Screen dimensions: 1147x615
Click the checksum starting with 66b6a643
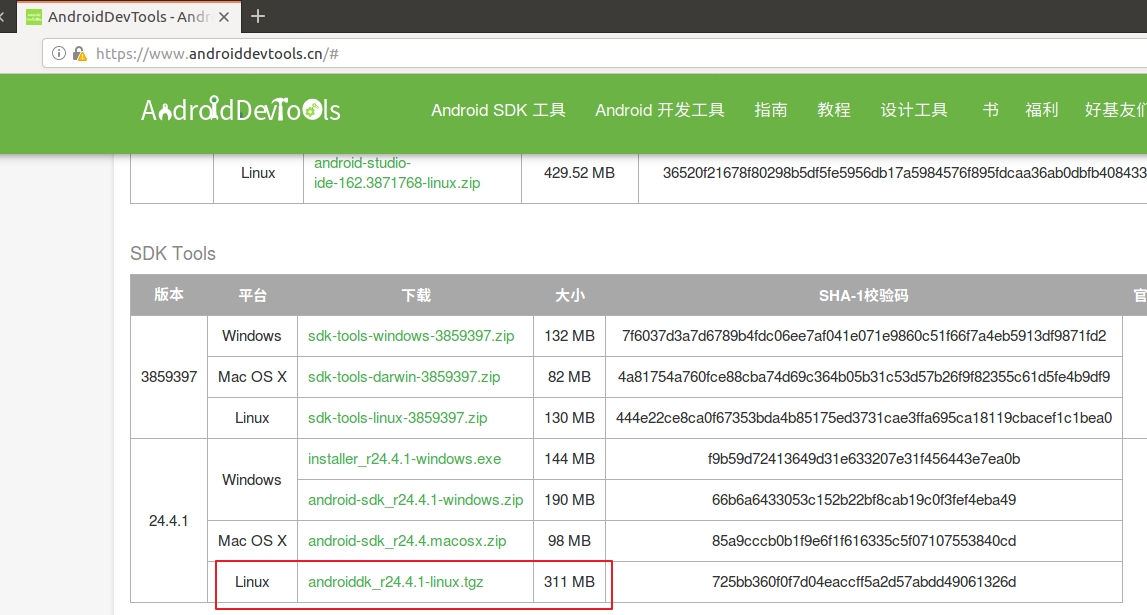pyautogui.click(x=864, y=499)
